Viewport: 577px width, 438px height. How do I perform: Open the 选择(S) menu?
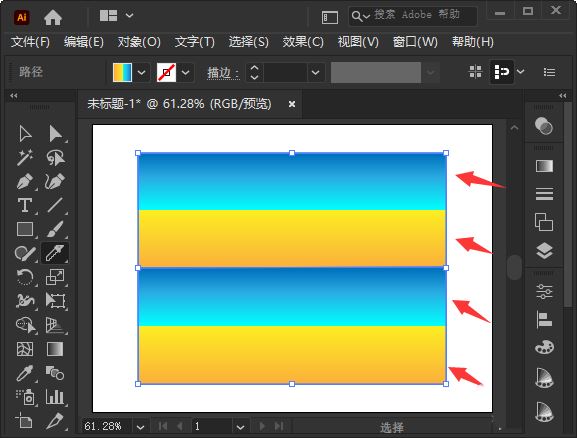pos(249,42)
